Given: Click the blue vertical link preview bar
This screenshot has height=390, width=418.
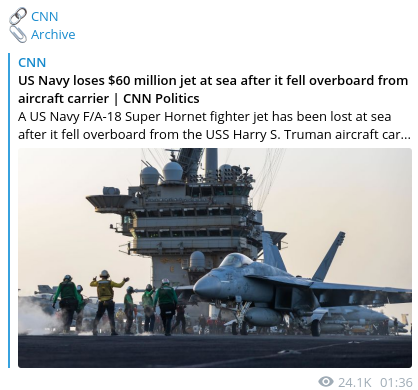Looking at the screenshot, I should [x=9, y=210].
